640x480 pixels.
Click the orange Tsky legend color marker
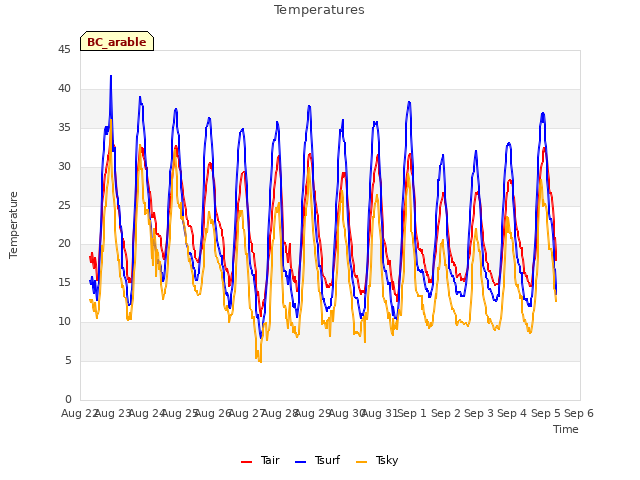tap(362, 462)
